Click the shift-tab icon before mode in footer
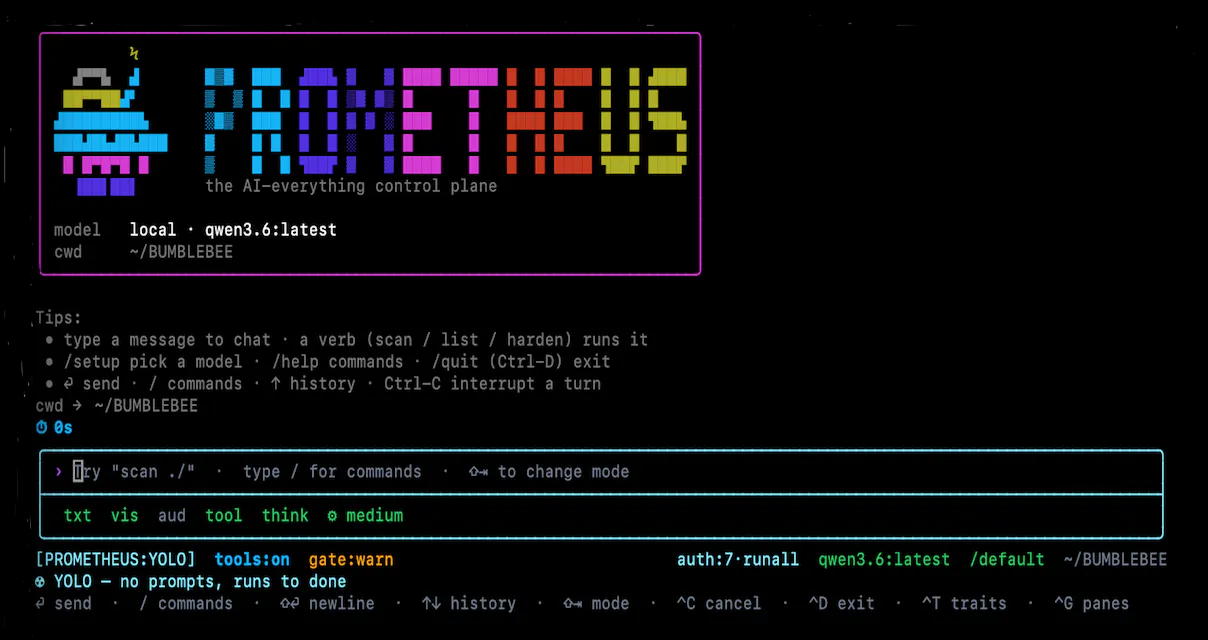This screenshot has width=1208, height=640. coord(572,604)
